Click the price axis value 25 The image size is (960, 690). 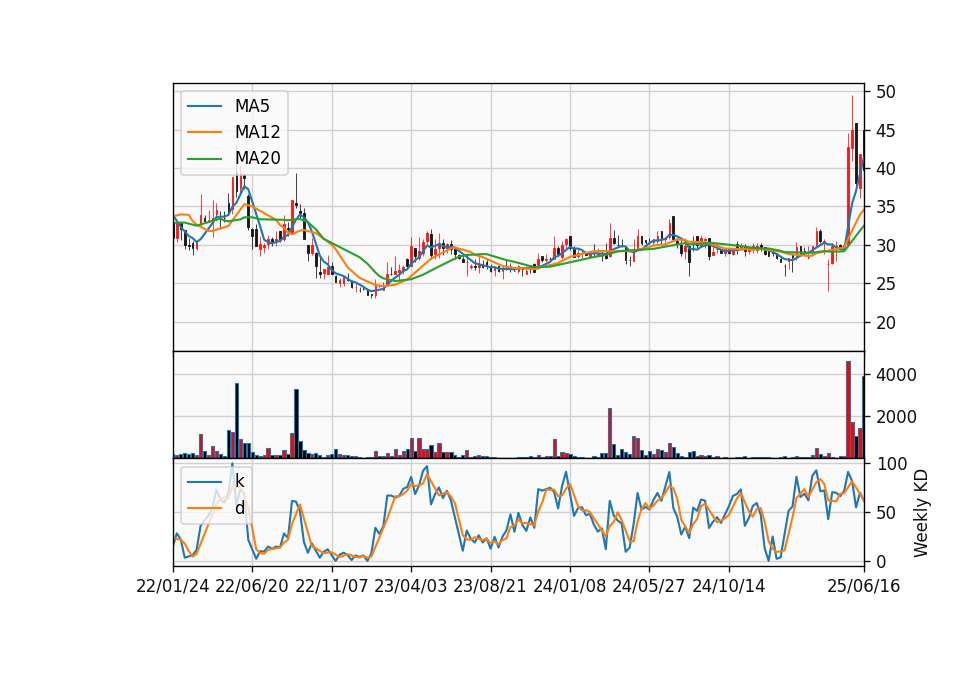tap(885, 284)
